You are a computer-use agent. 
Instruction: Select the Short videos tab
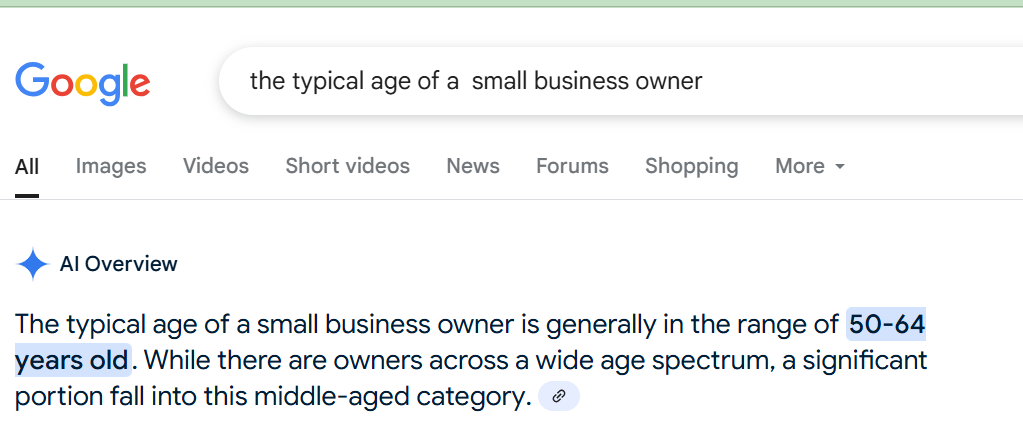(347, 166)
